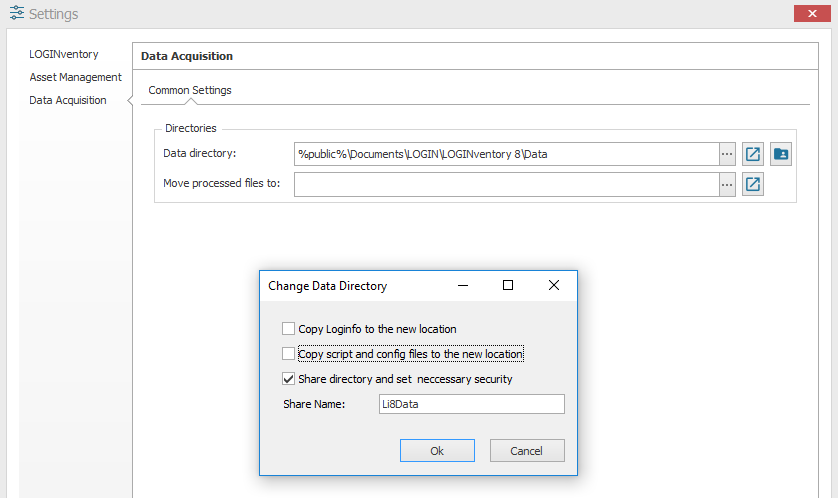Click the shared folder icon beside Data directory

pos(781,154)
